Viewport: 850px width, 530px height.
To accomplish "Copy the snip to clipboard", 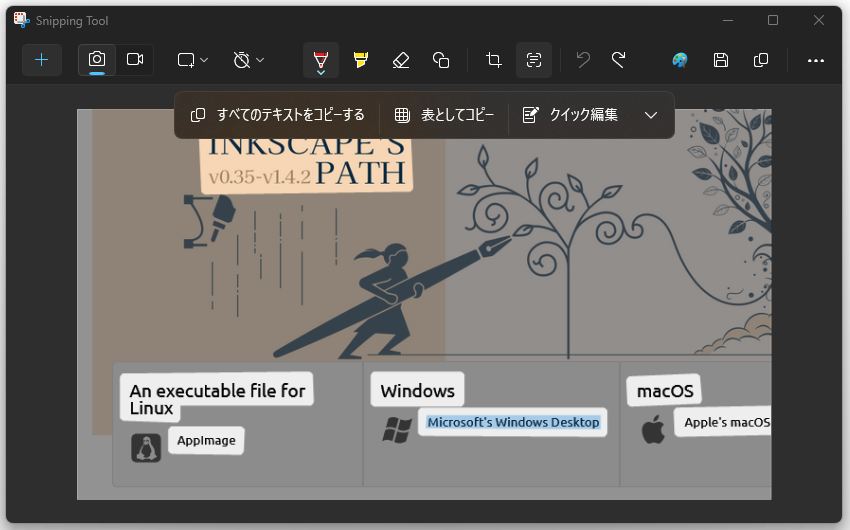I will [761, 60].
